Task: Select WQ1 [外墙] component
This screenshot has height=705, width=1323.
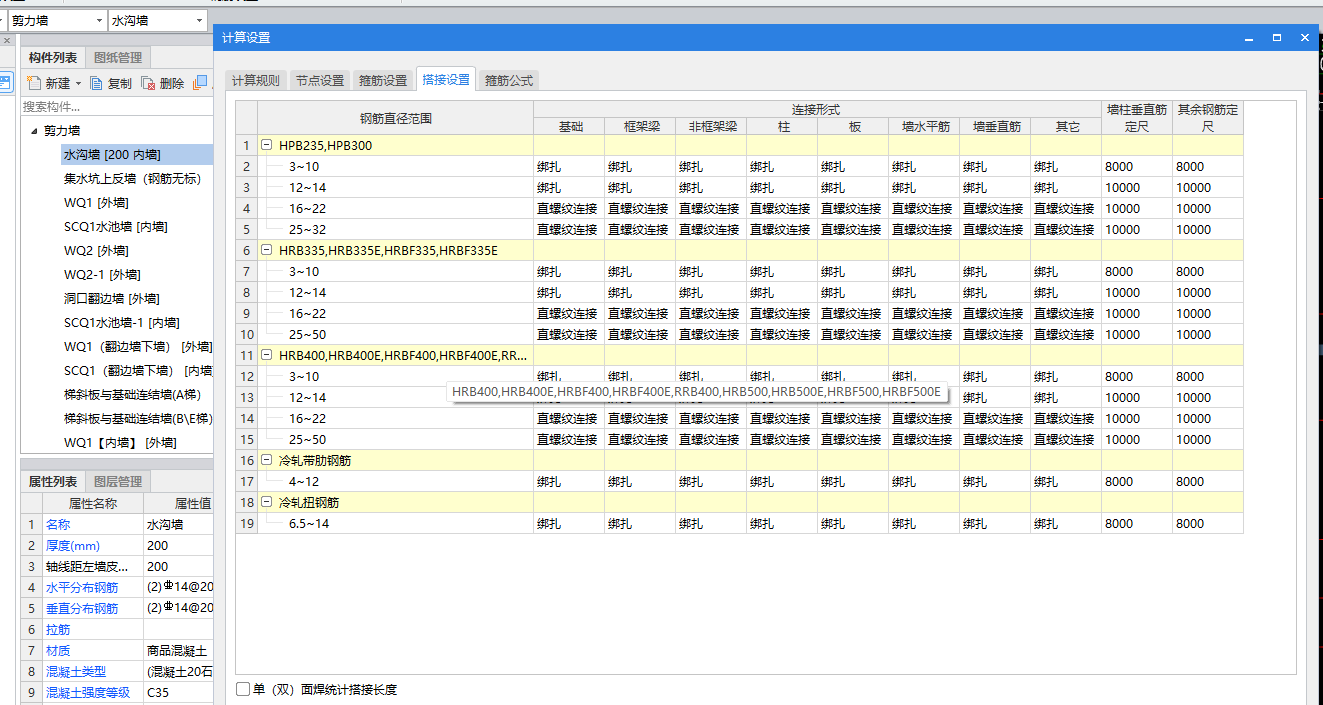Action: pyautogui.click(x=95, y=203)
